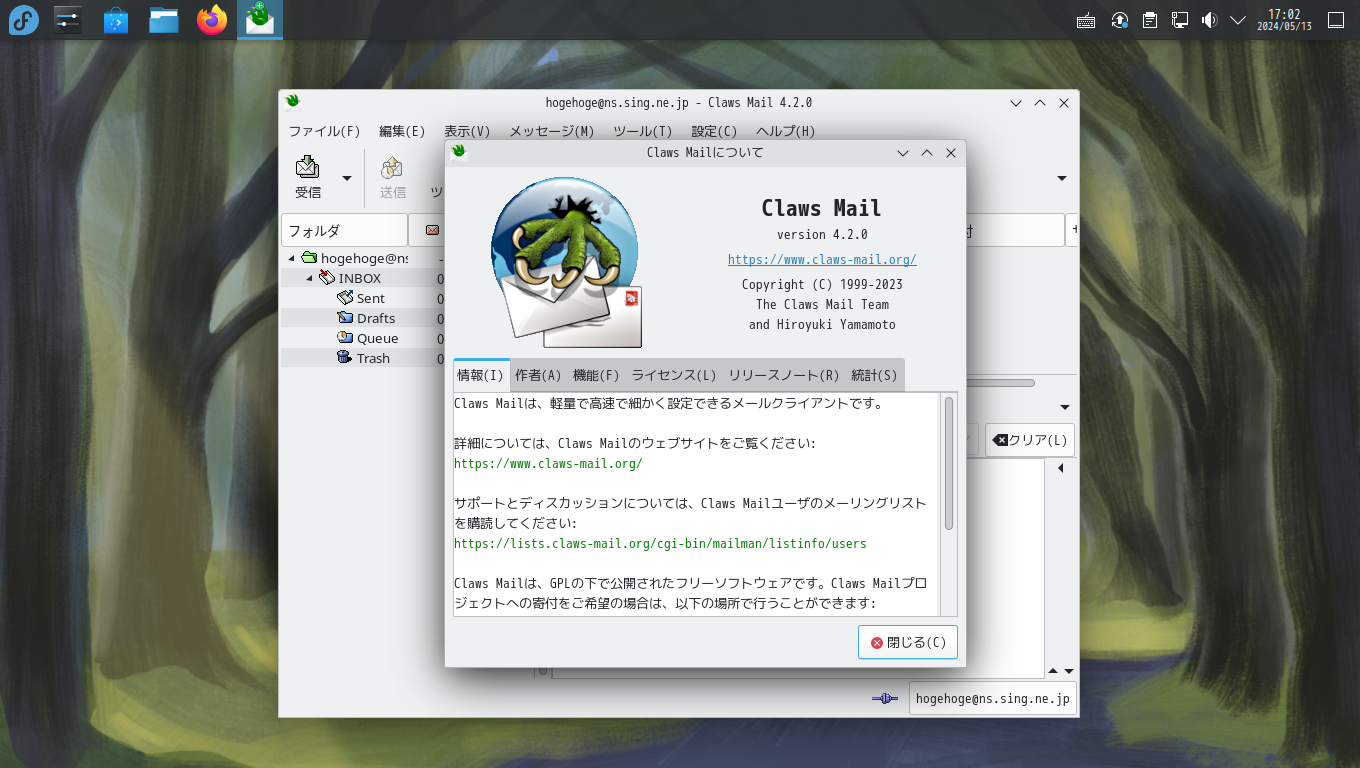Screen dimensions: 1360x768
Task: Open the clipboard tray icon
Action: click(1150, 20)
